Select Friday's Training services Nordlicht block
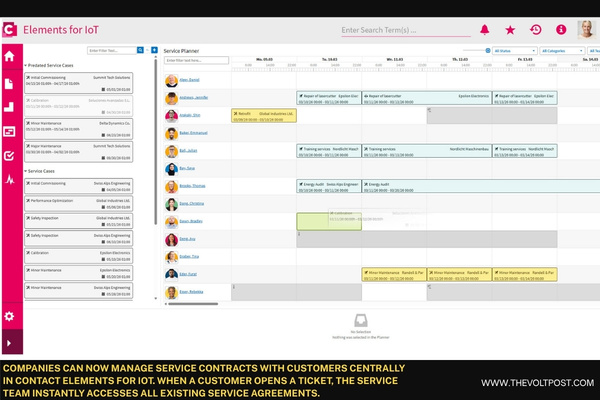The width and height of the screenshot is (600, 400). click(x=525, y=151)
